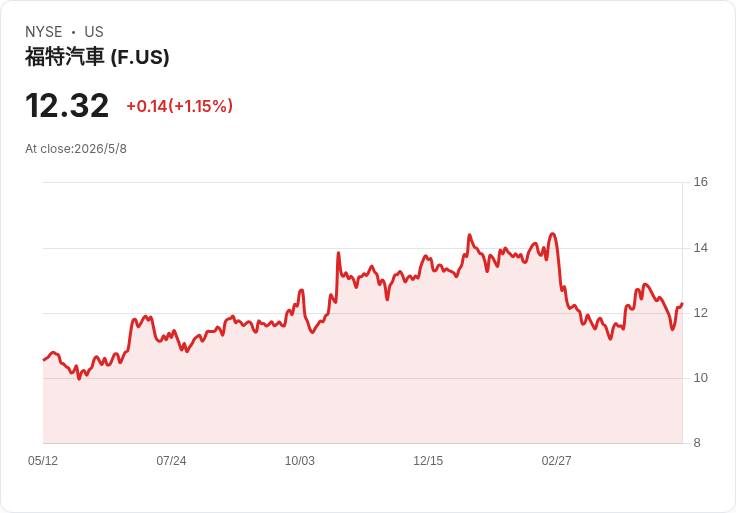Click the 12/15 date axis label
Viewport: 736px width, 513px height.
[428, 460]
